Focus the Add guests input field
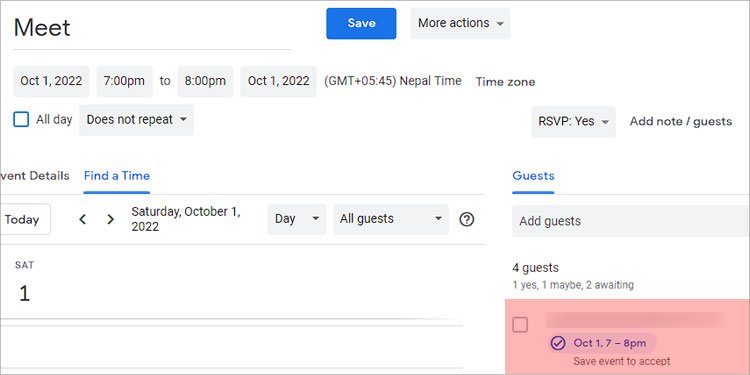The height and width of the screenshot is (375, 750). click(x=631, y=221)
